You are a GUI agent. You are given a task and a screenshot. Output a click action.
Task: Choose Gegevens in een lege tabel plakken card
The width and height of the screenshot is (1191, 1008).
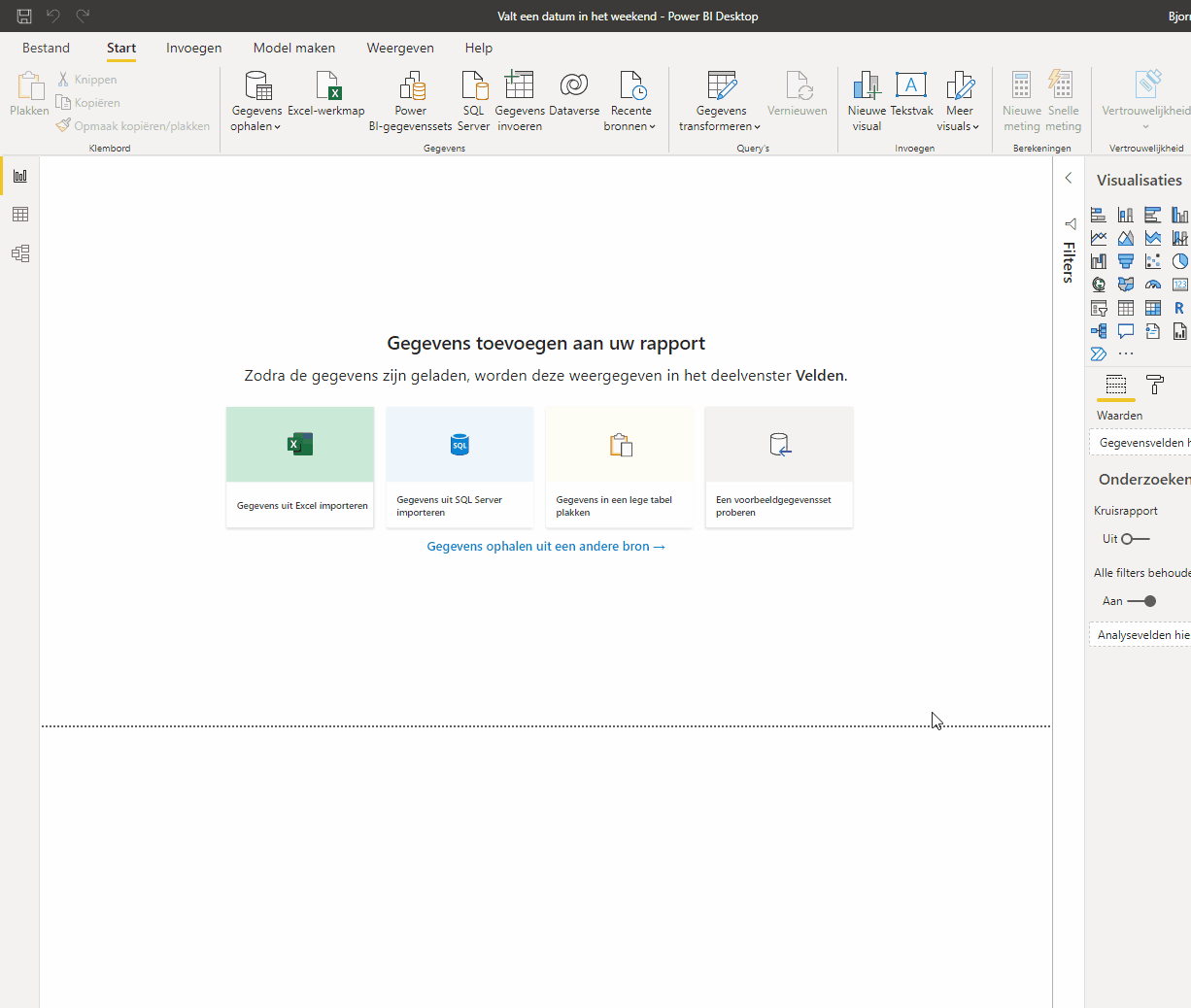click(x=619, y=467)
